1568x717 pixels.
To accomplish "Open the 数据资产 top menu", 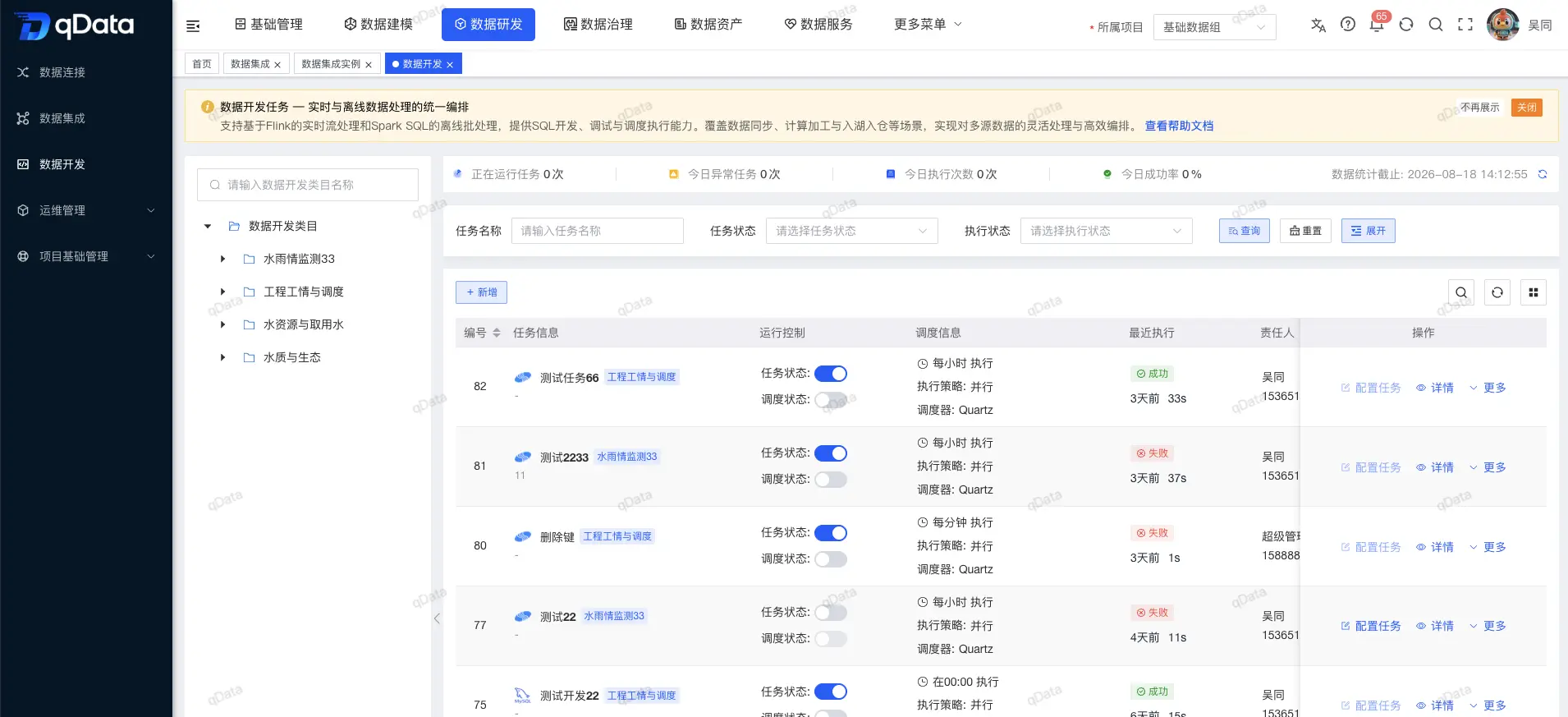I will (708, 25).
